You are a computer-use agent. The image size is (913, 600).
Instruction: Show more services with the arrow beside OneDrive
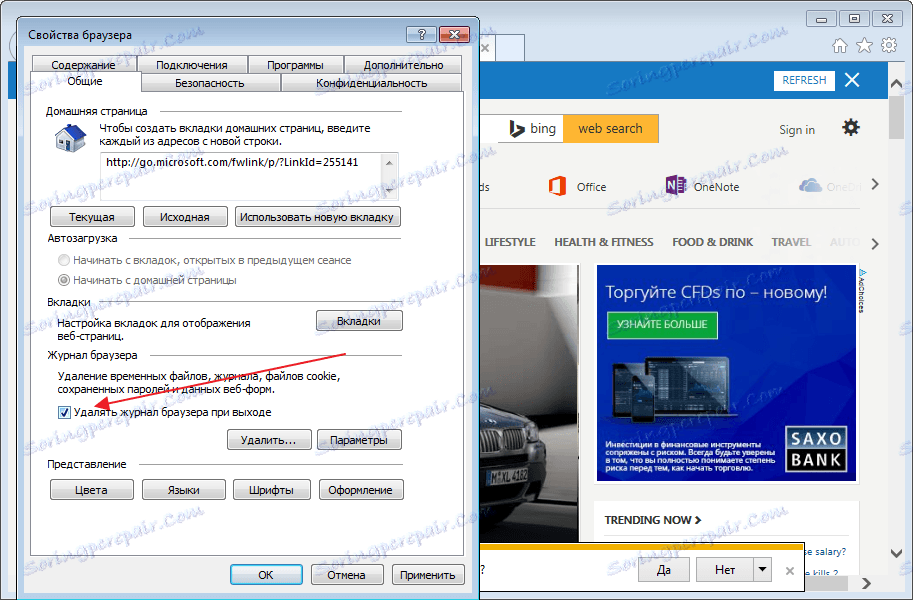pyautogui.click(x=875, y=185)
